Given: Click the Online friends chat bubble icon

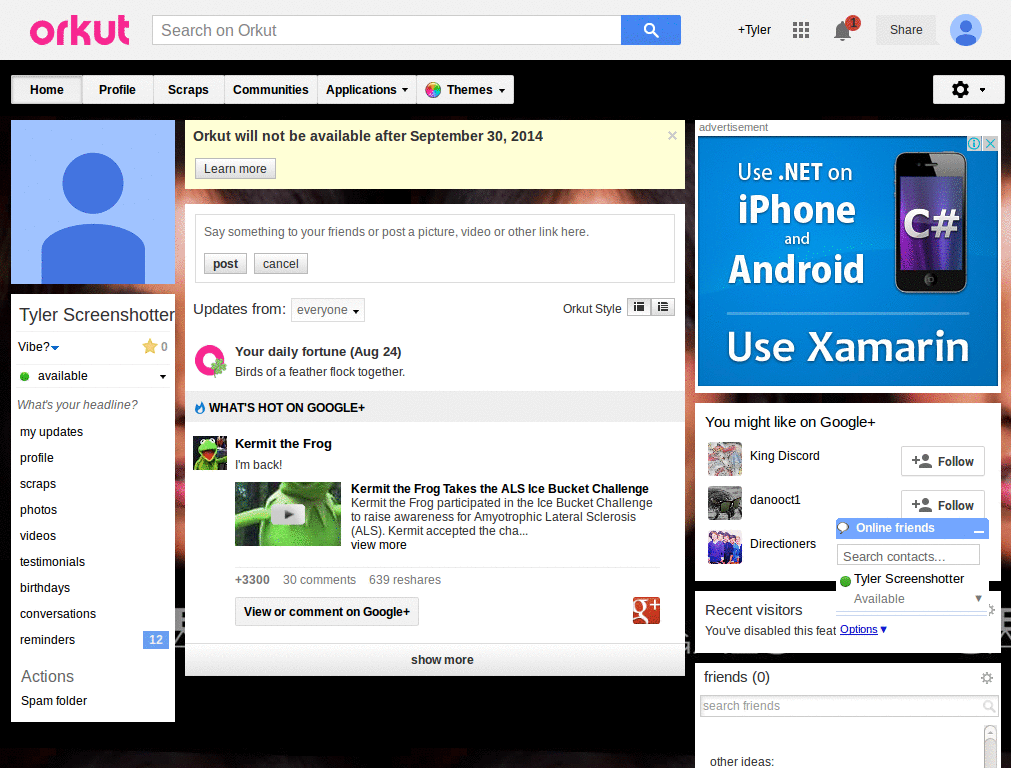Looking at the screenshot, I should (x=844, y=528).
